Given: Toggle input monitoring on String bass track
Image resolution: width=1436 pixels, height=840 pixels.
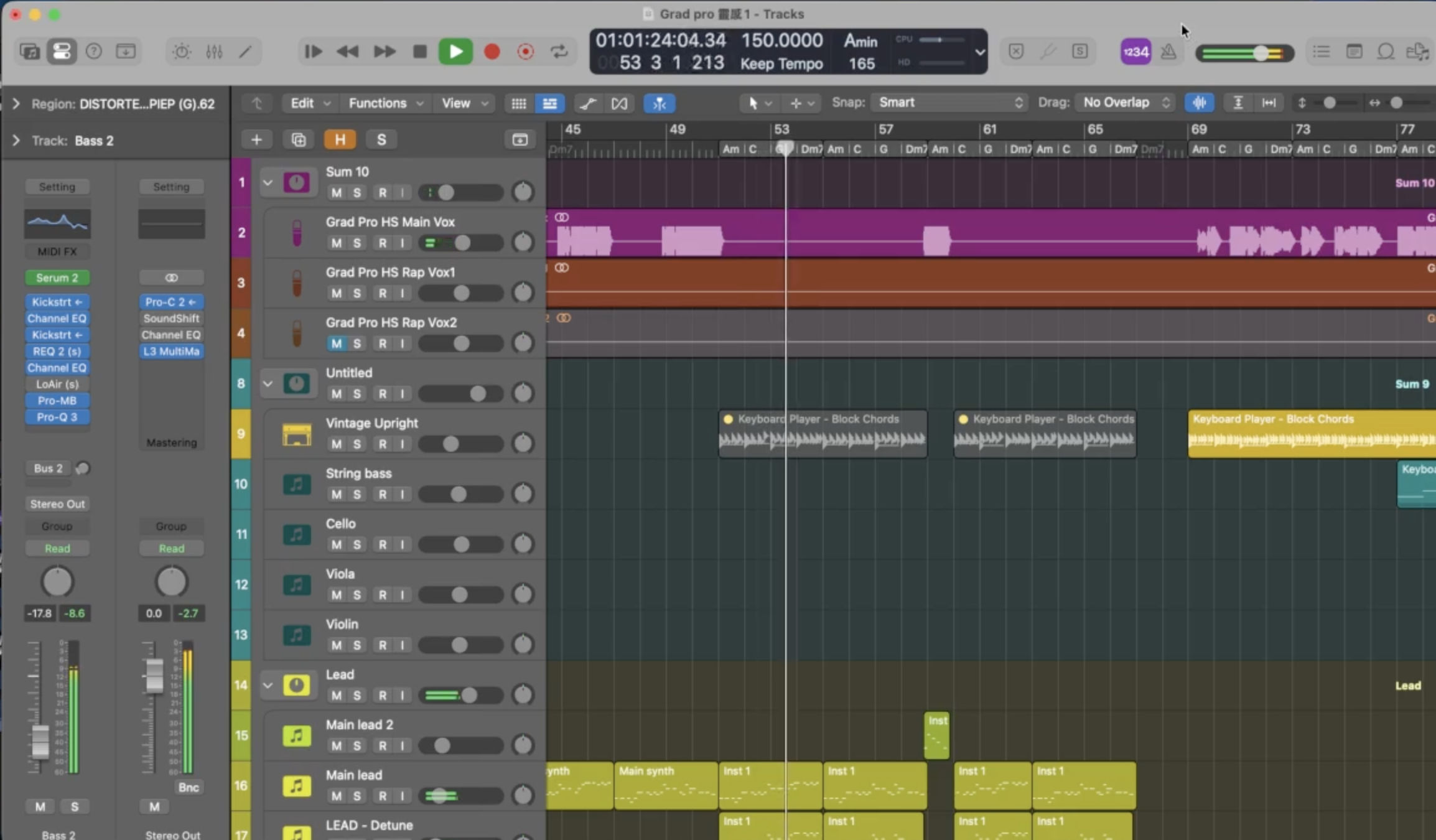Looking at the screenshot, I should (403, 495).
